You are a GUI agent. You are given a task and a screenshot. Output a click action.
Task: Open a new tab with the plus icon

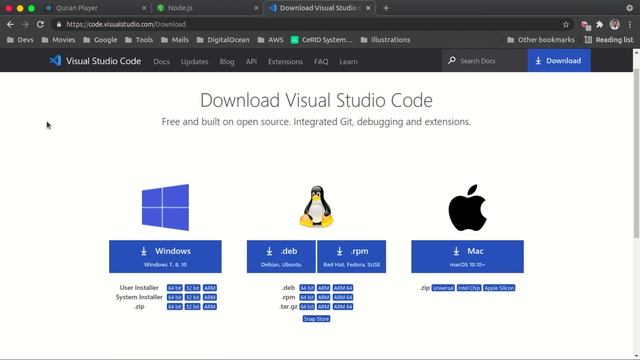coord(386,8)
